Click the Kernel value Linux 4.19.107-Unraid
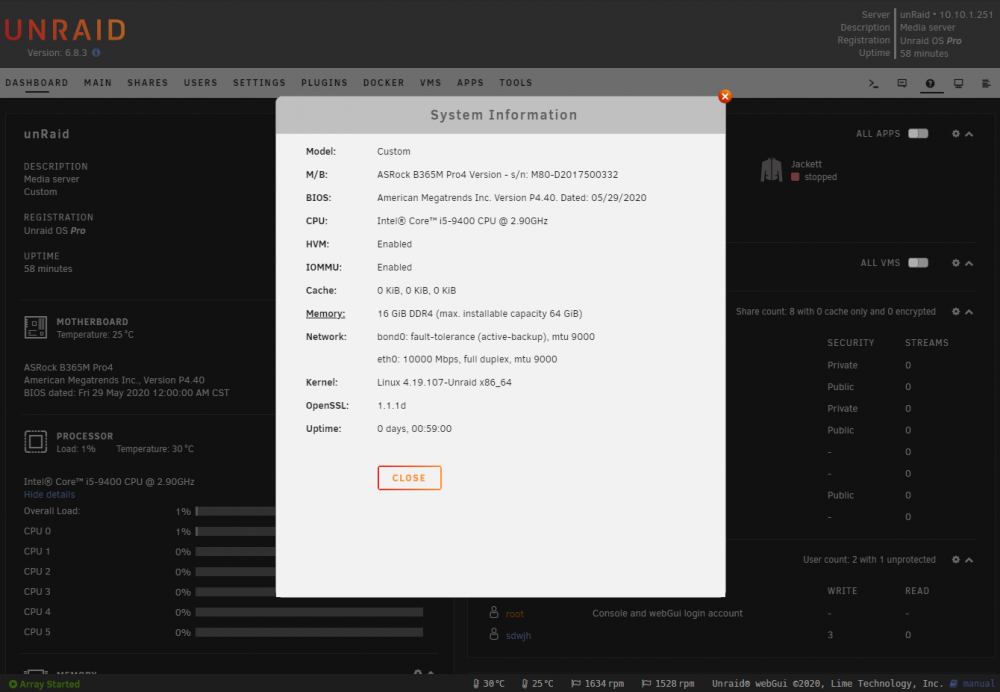 [x=444, y=382]
